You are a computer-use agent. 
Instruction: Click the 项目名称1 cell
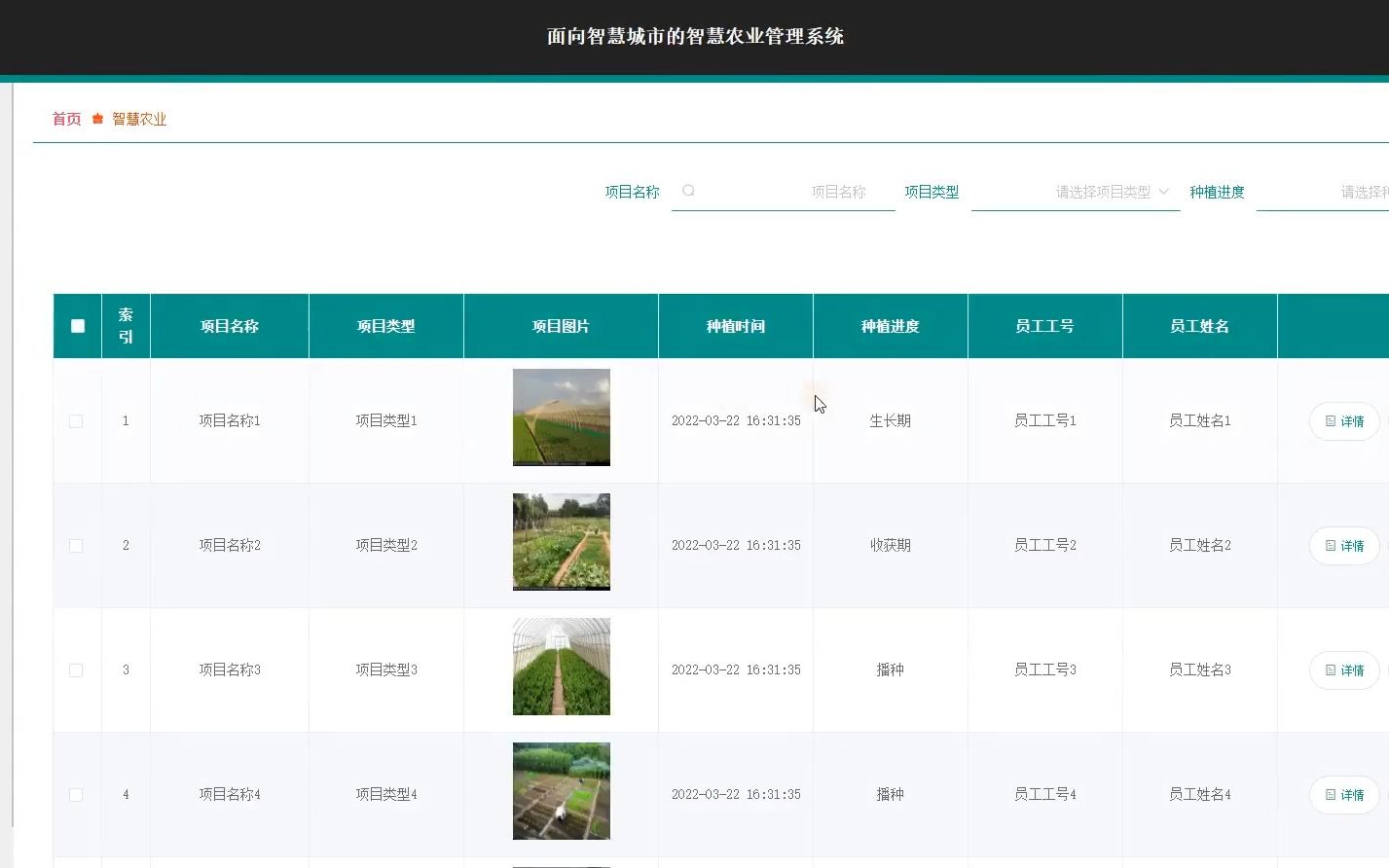pyautogui.click(x=230, y=421)
